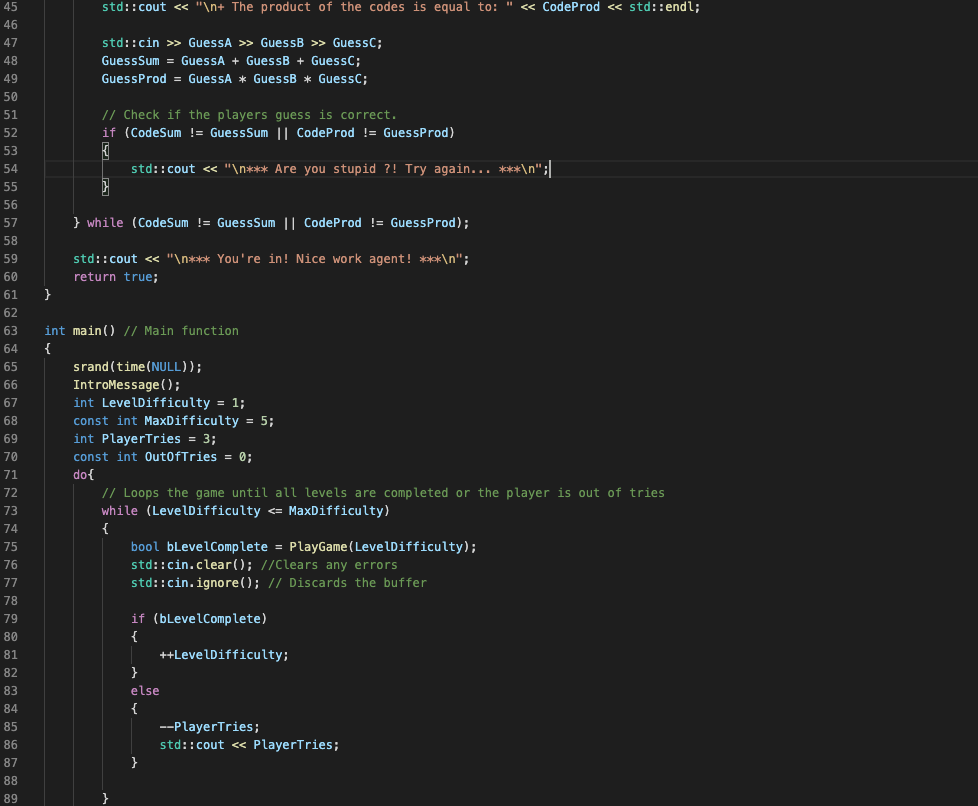The height and width of the screenshot is (806, 978).
Task: Click the while keyword on line 73
Action: [120, 512]
